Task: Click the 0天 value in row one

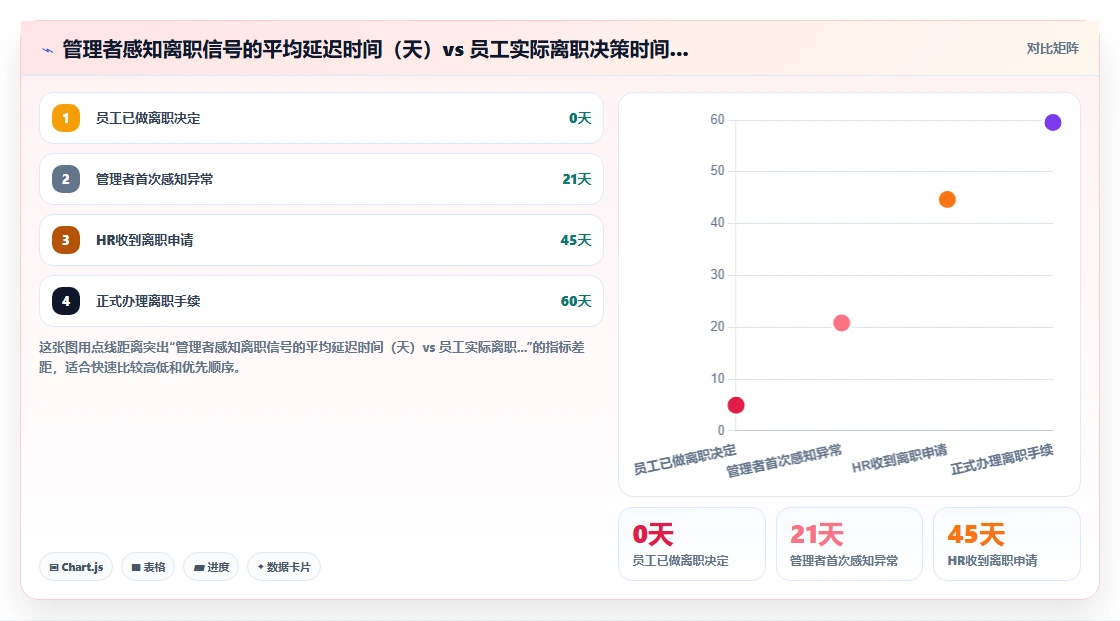Action: [x=580, y=118]
